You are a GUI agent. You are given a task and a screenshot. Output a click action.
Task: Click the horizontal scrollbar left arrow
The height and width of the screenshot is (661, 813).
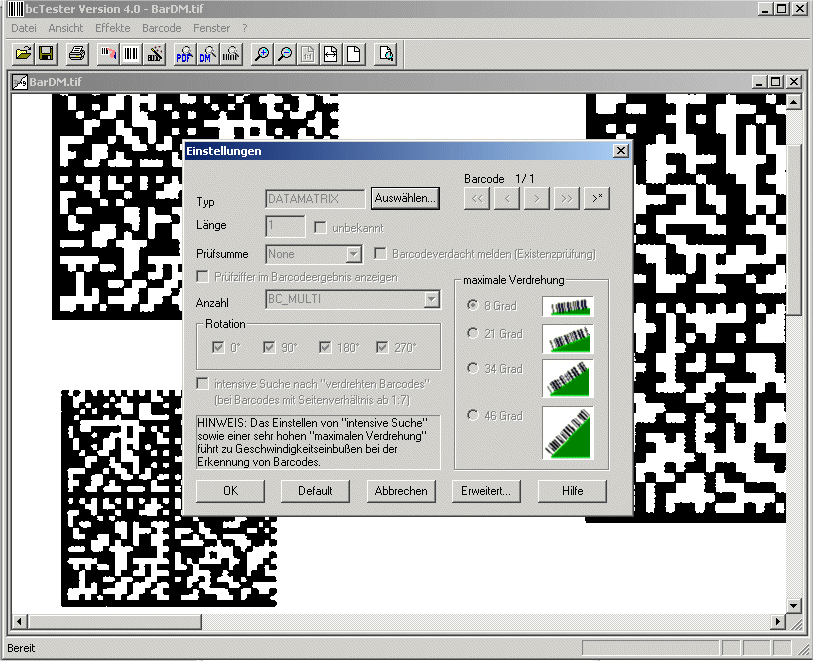pos(20,621)
